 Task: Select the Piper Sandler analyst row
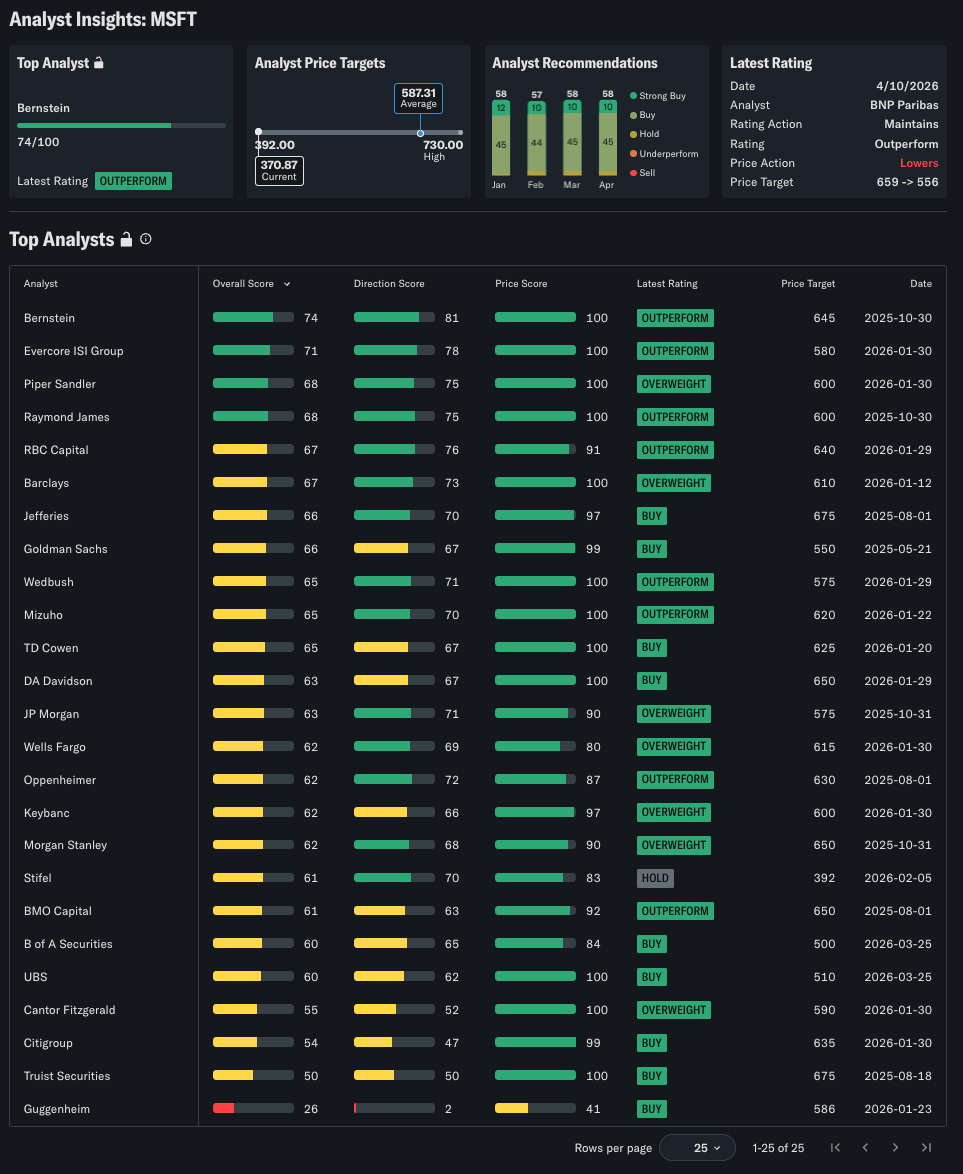[x=478, y=384]
